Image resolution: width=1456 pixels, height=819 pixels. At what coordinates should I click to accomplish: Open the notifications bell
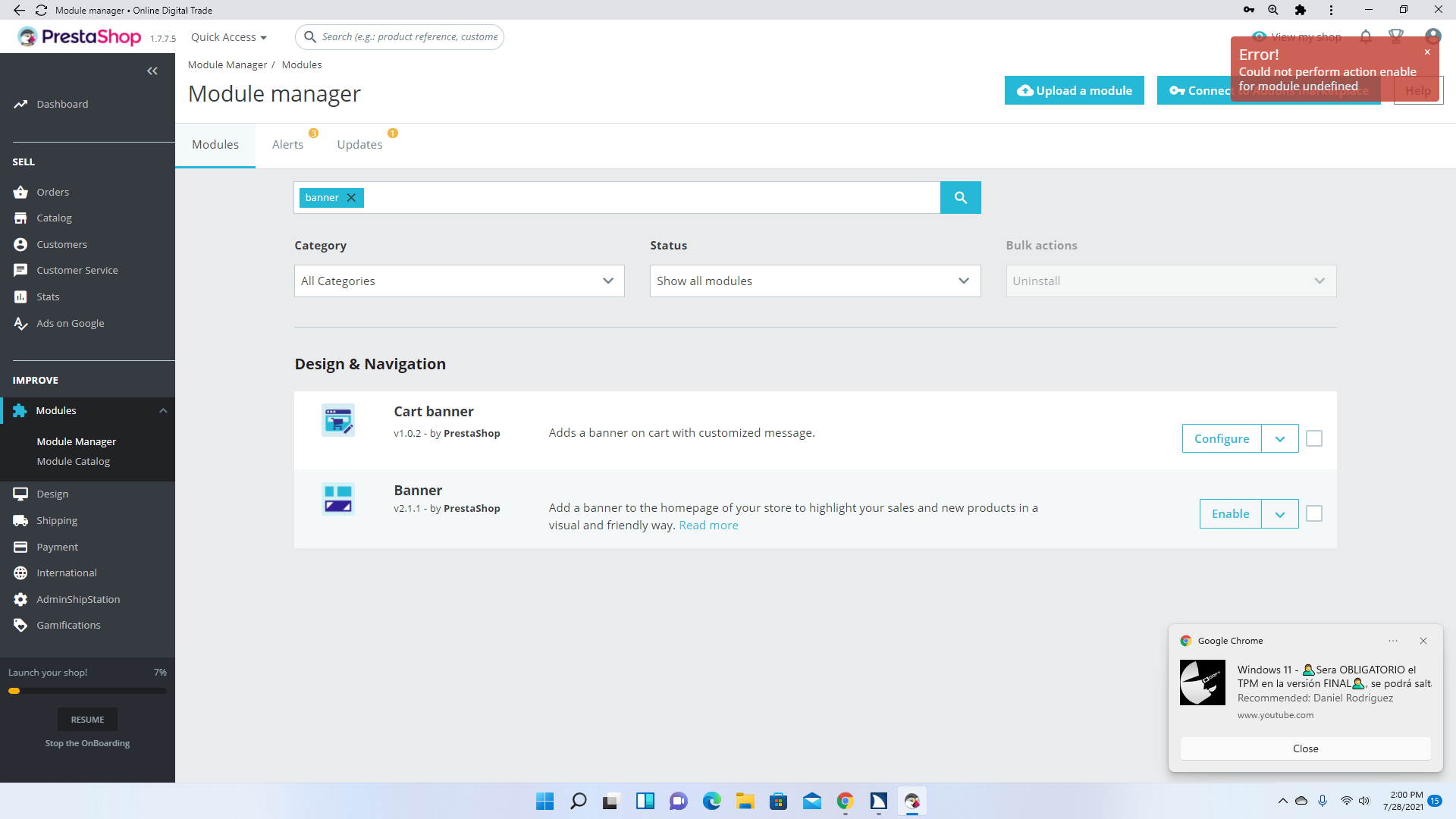1365,36
